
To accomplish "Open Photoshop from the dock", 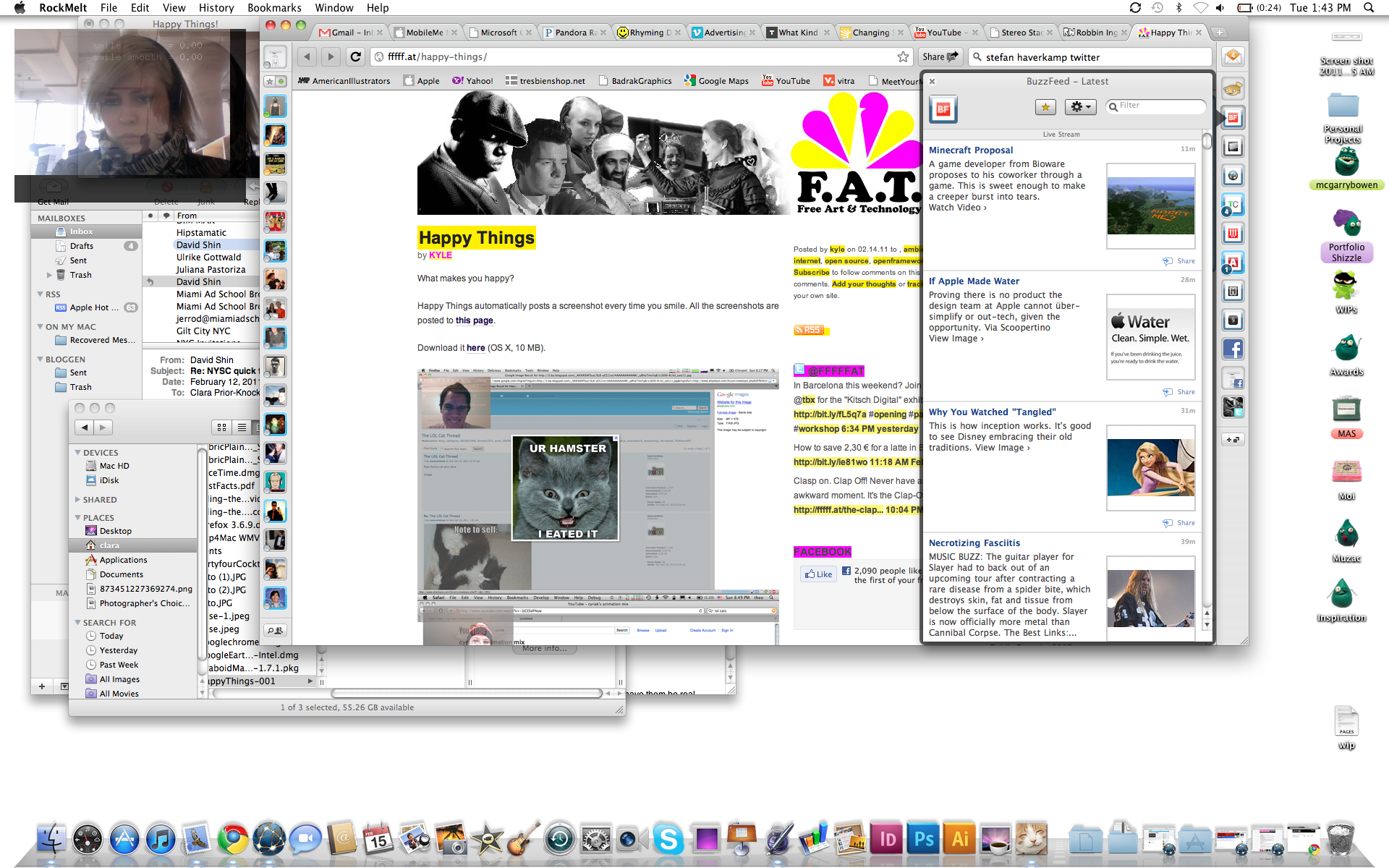I will [x=923, y=839].
